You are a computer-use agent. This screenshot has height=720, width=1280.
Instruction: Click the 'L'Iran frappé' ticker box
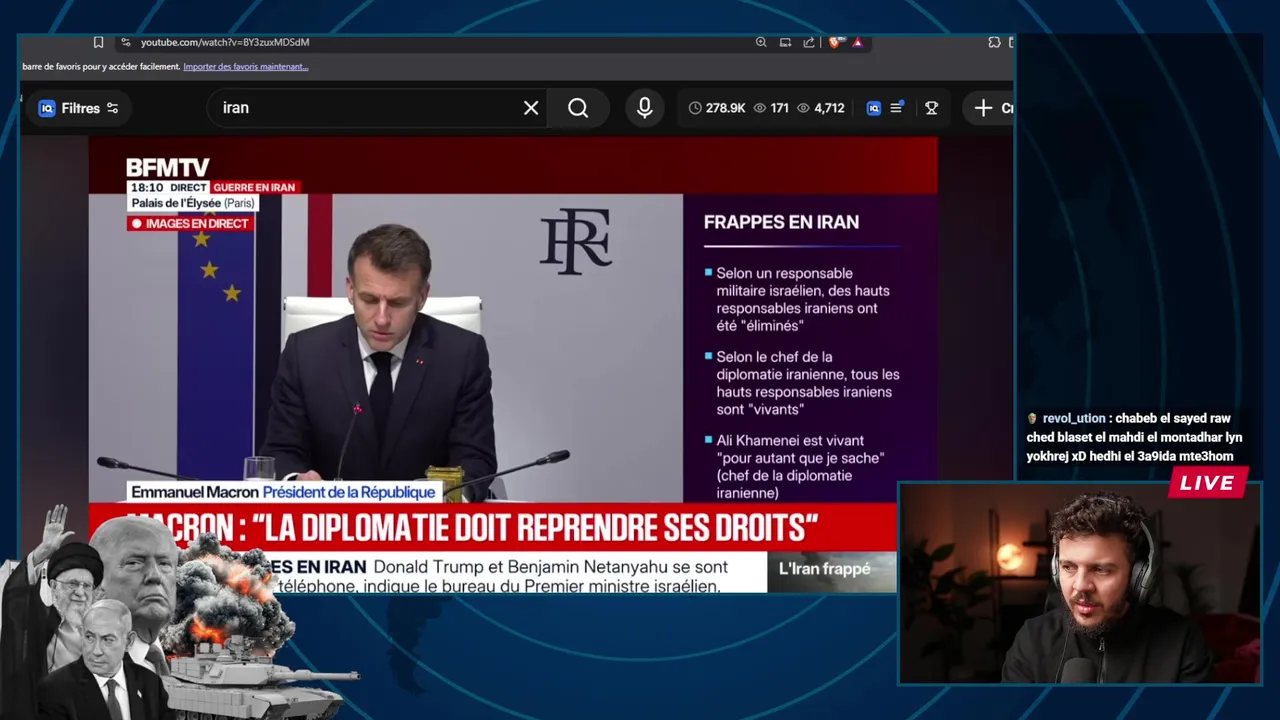[832, 569]
